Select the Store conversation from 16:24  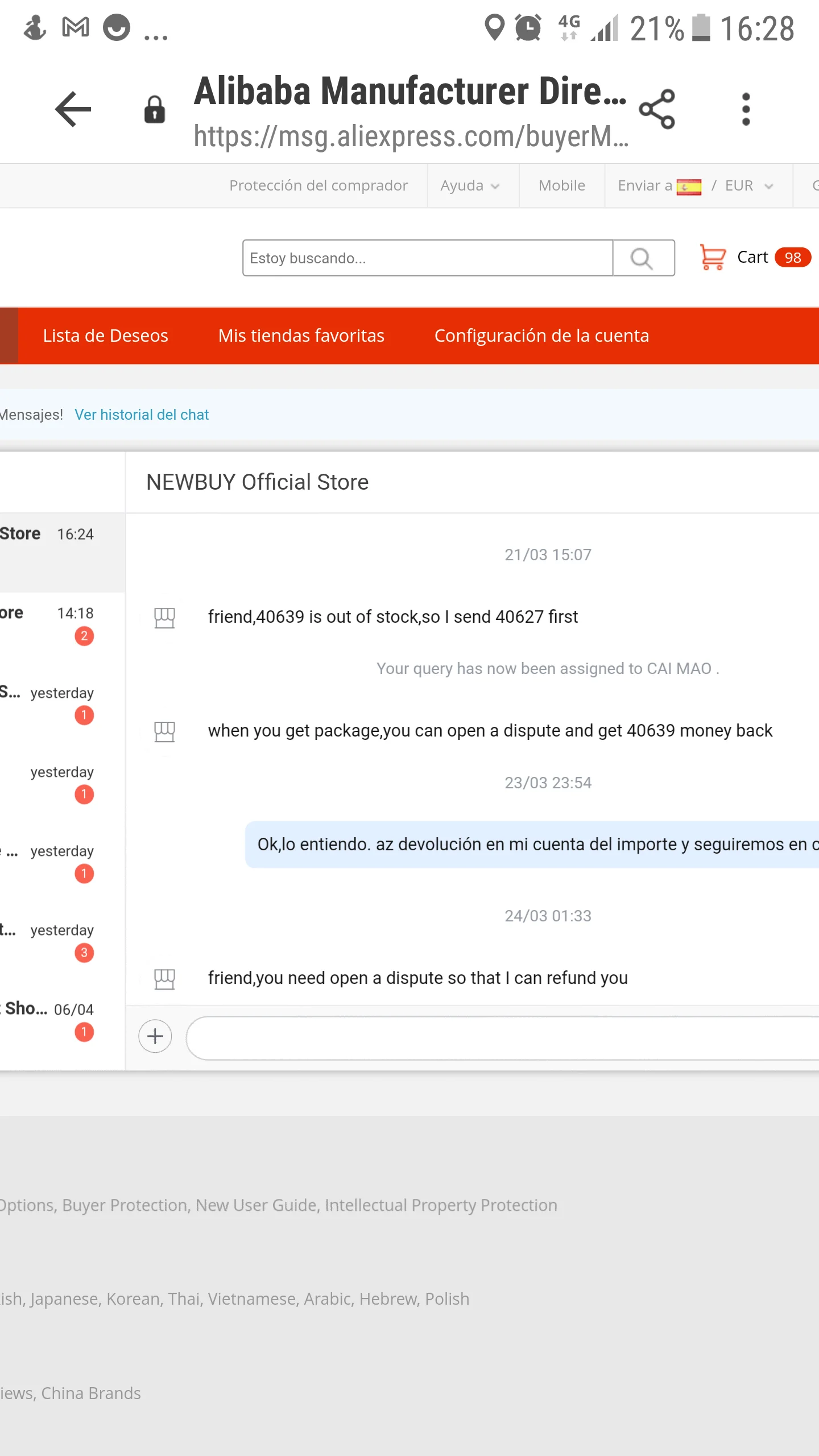pyautogui.click(x=63, y=553)
